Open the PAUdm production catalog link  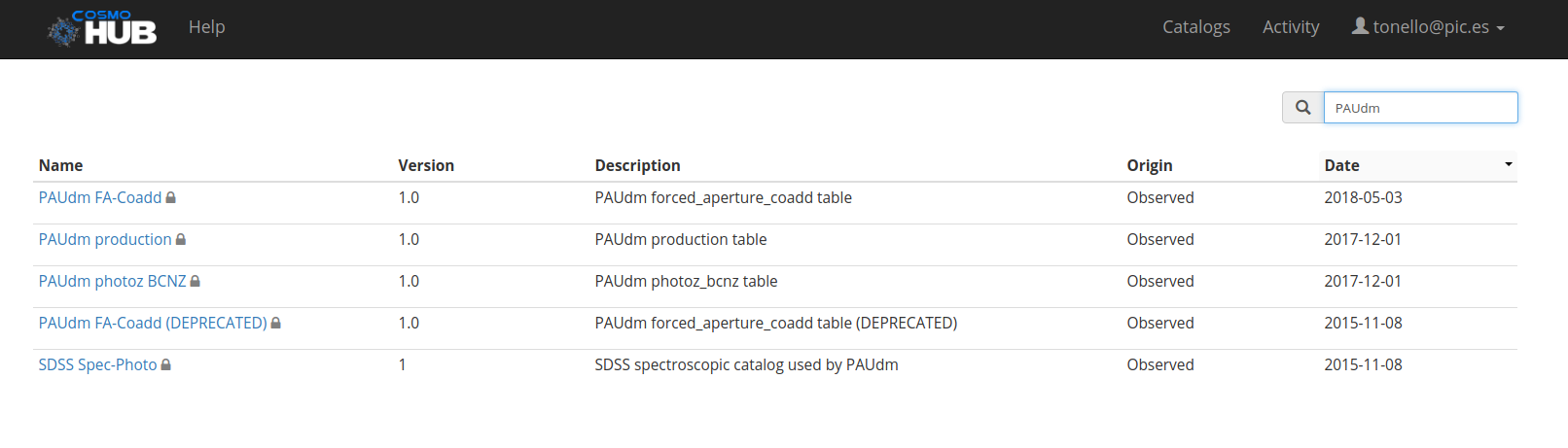(x=104, y=240)
